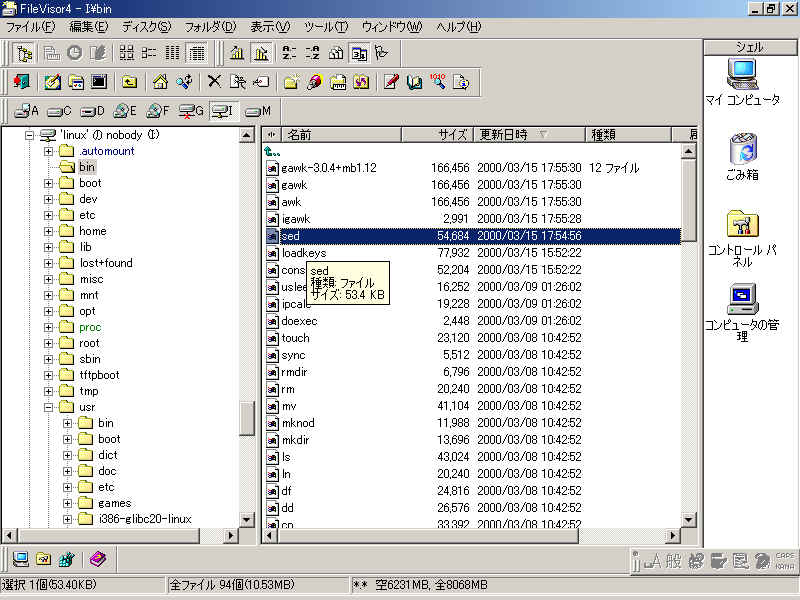
Task: Click the red stamp tool icon
Action: tap(315, 82)
